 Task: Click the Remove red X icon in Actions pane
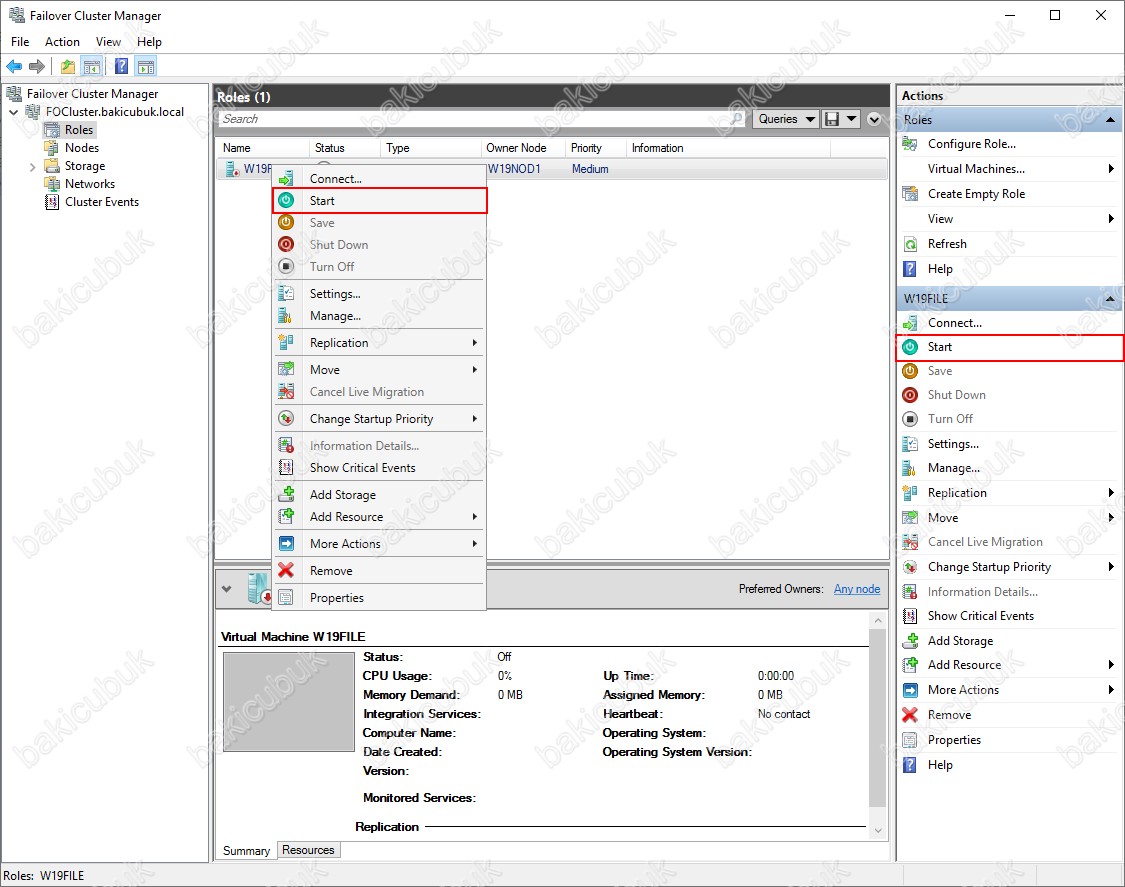click(x=910, y=715)
